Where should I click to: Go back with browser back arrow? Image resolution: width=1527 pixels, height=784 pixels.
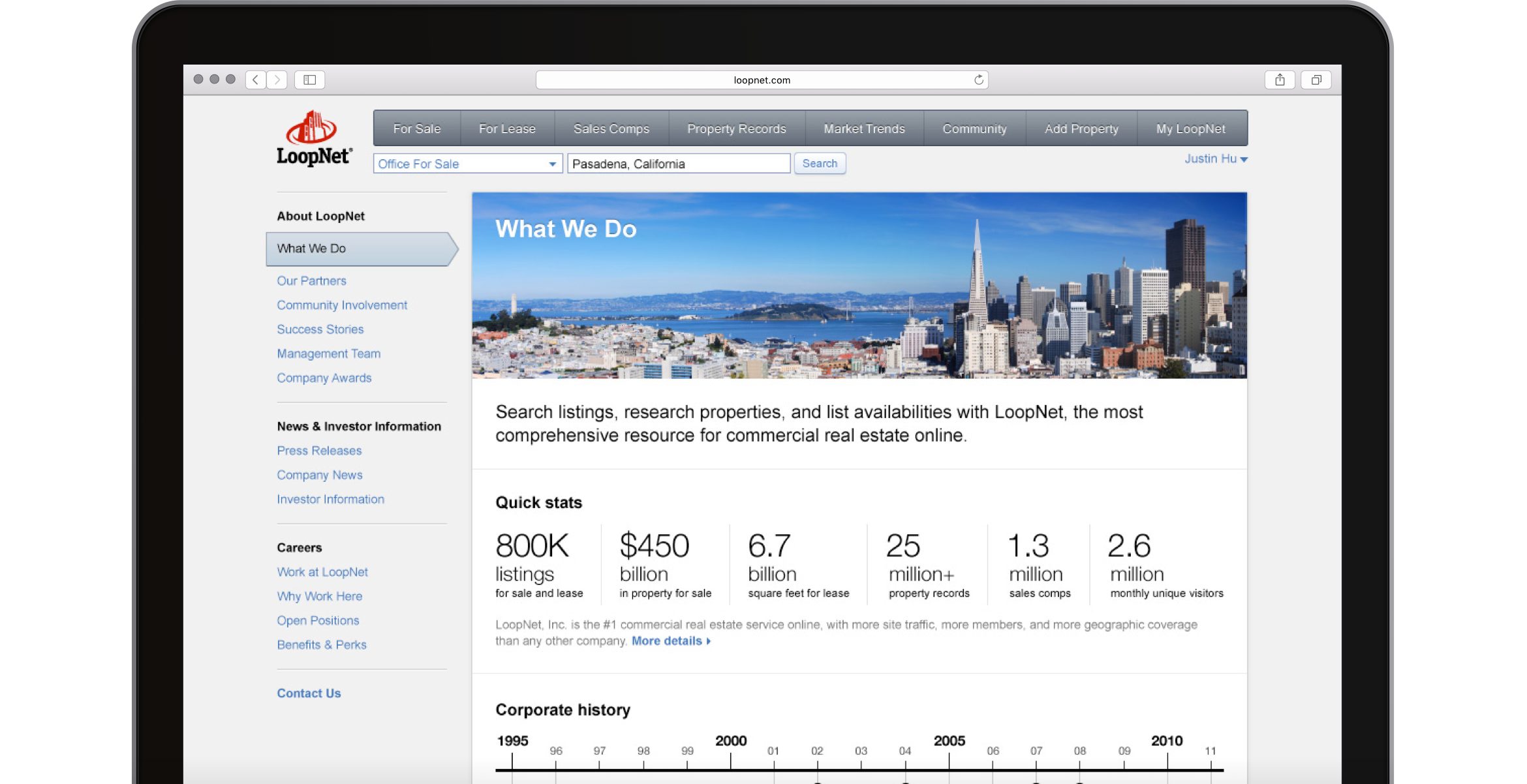point(256,80)
